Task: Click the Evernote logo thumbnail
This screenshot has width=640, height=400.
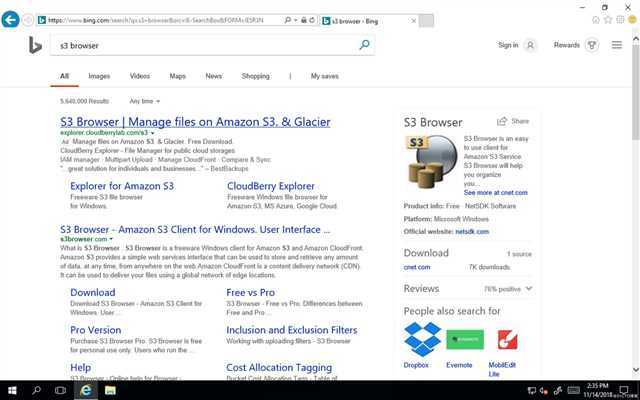Action: point(465,340)
